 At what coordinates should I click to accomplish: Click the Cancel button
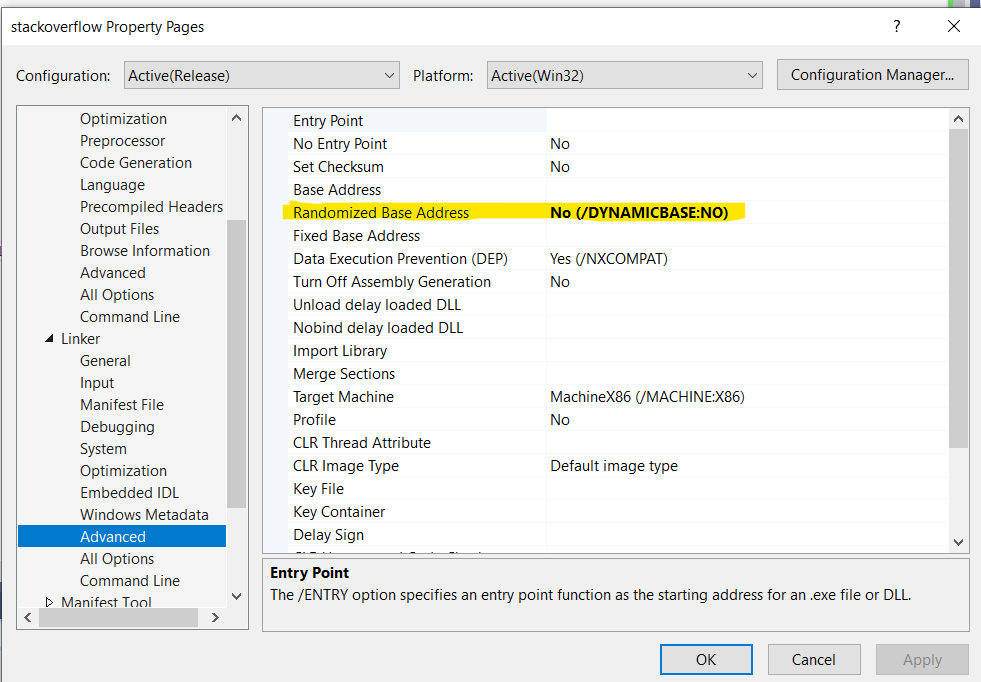tap(813, 659)
